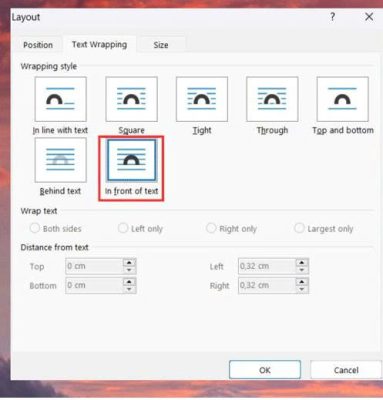Choose the Top and bottom wrapping icon

pyautogui.click(x=343, y=99)
